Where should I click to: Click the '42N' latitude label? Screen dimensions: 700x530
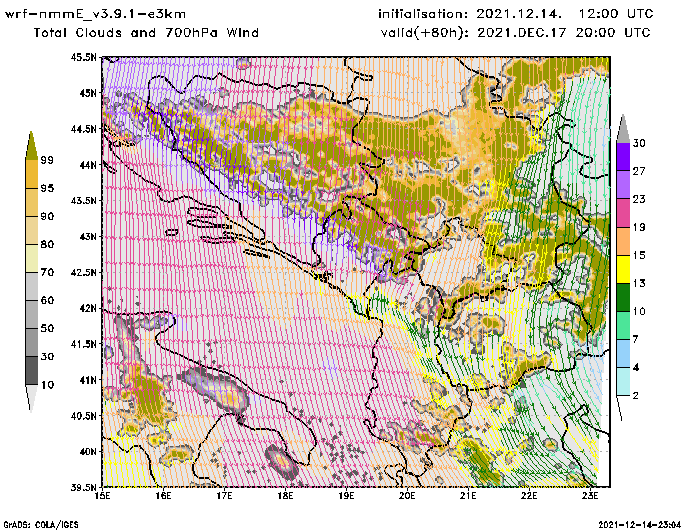point(88,308)
